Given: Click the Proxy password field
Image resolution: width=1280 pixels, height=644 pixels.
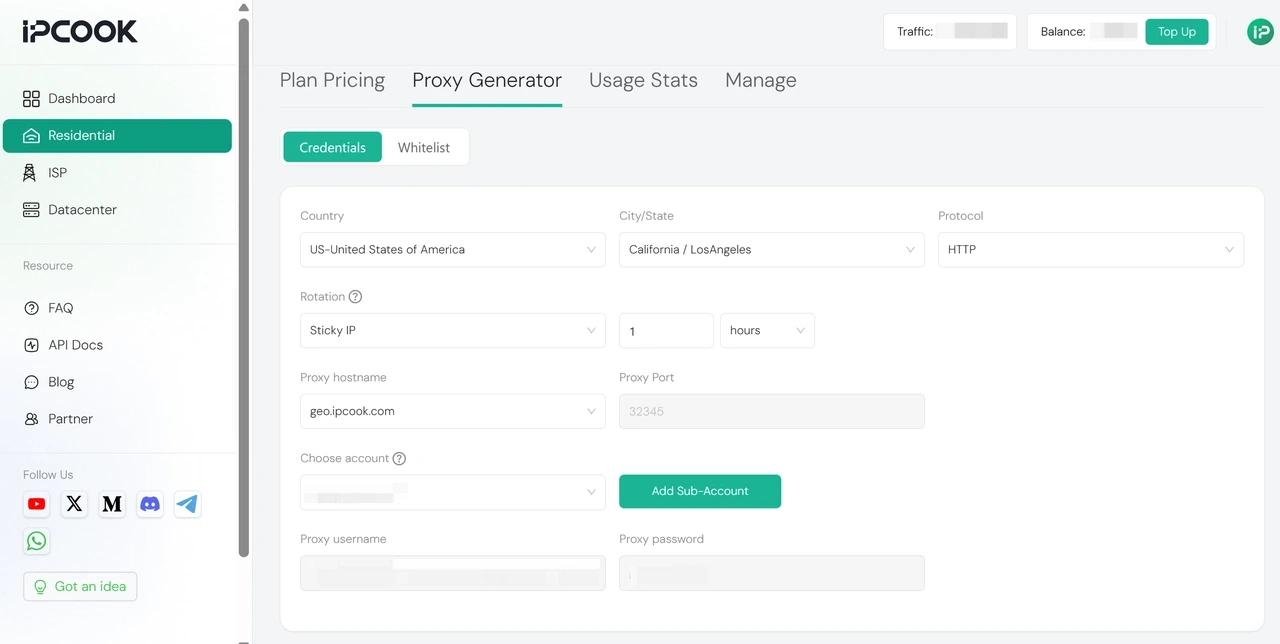Looking at the screenshot, I should click(772, 573).
